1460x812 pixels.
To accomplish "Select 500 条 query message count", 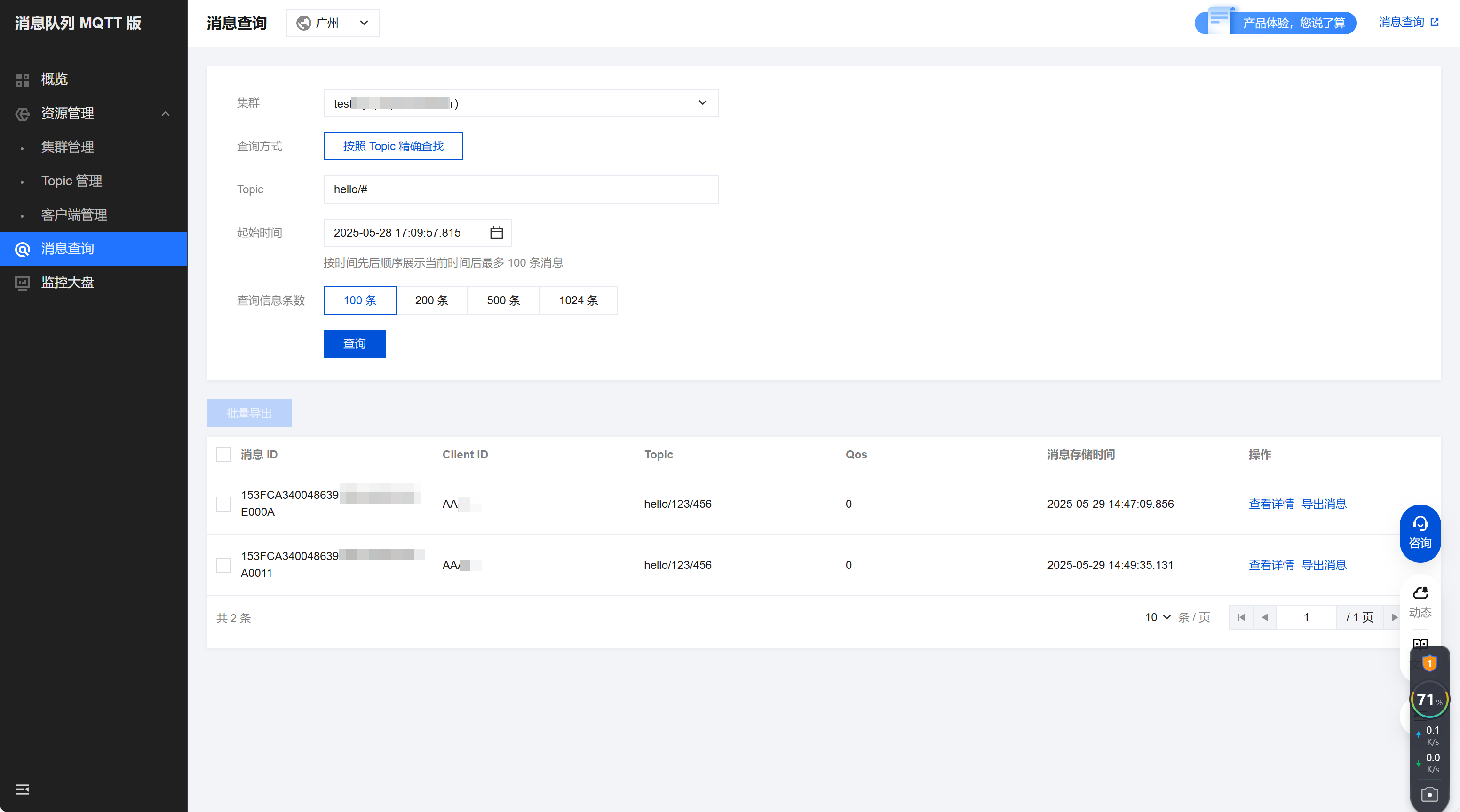I will (x=503, y=300).
